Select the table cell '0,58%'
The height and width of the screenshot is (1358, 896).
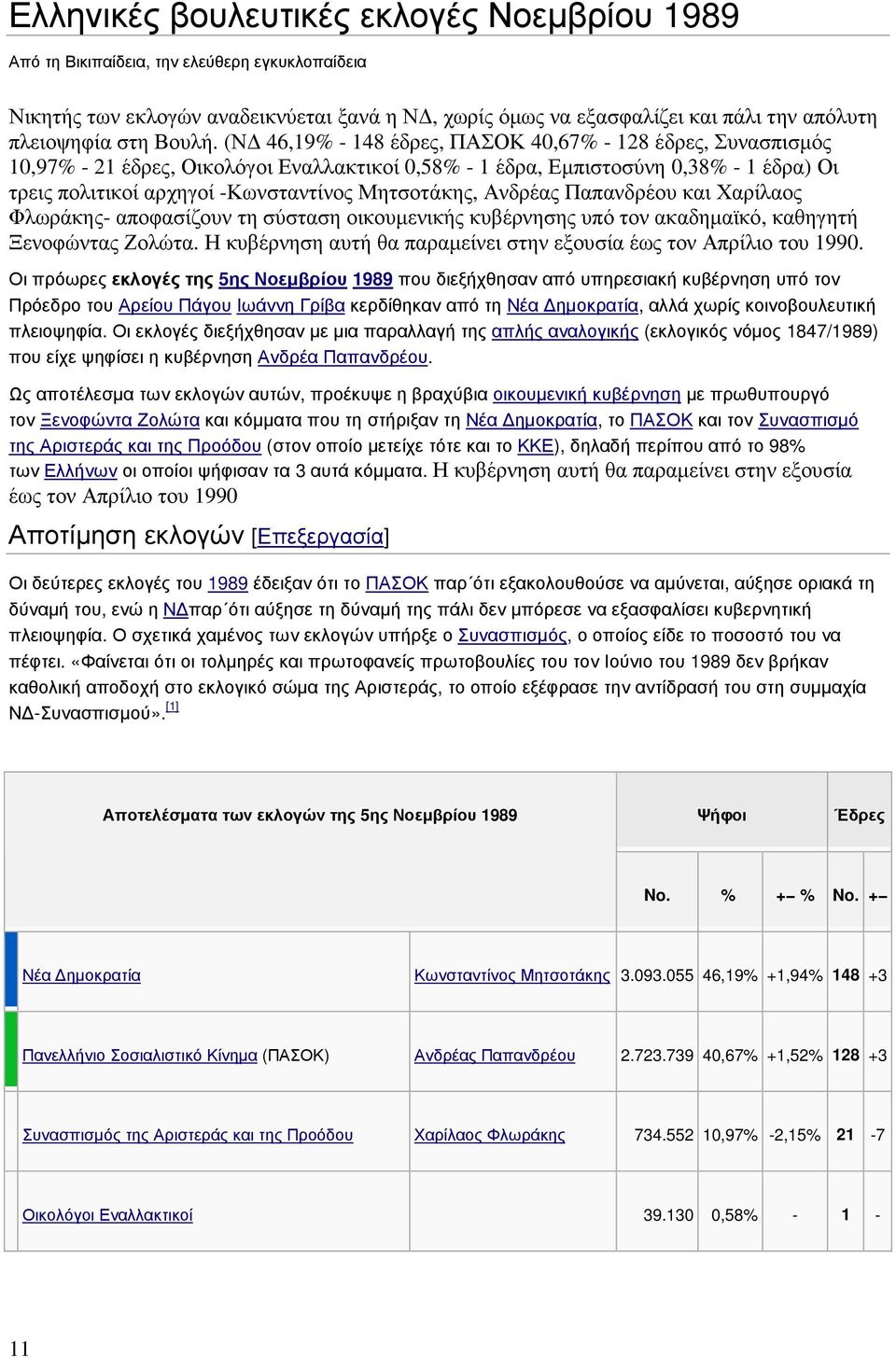tap(735, 1215)
